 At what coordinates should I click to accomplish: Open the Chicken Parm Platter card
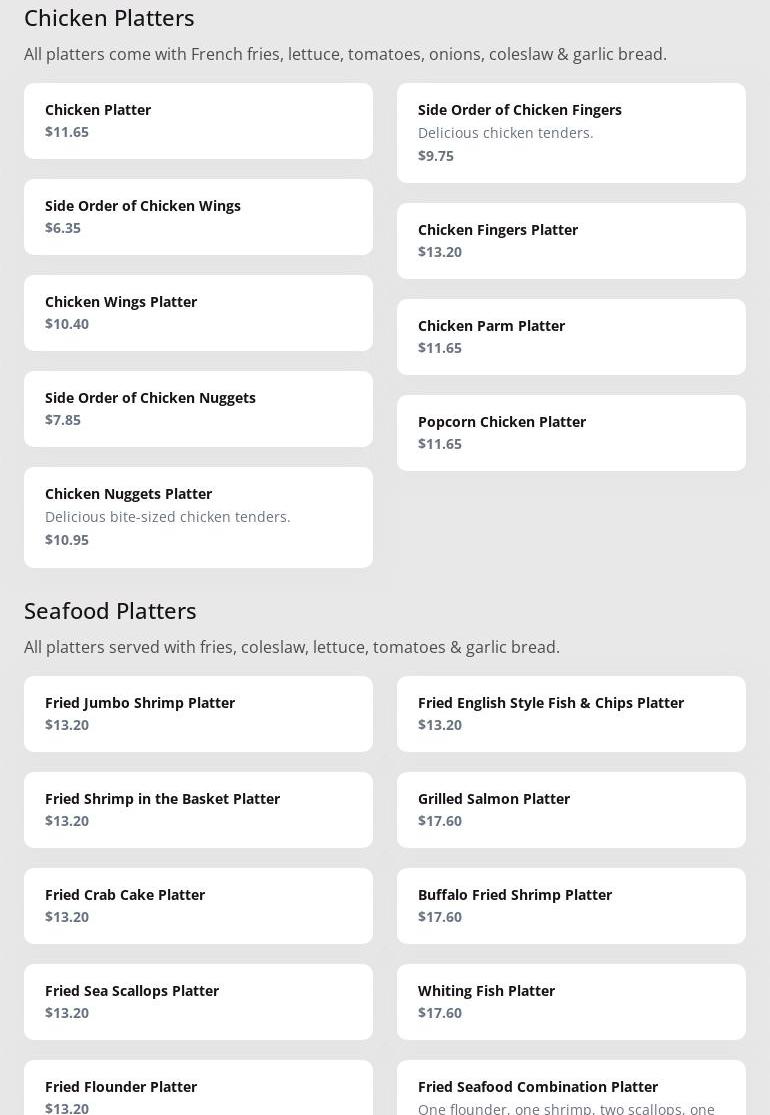coord(571,337)
